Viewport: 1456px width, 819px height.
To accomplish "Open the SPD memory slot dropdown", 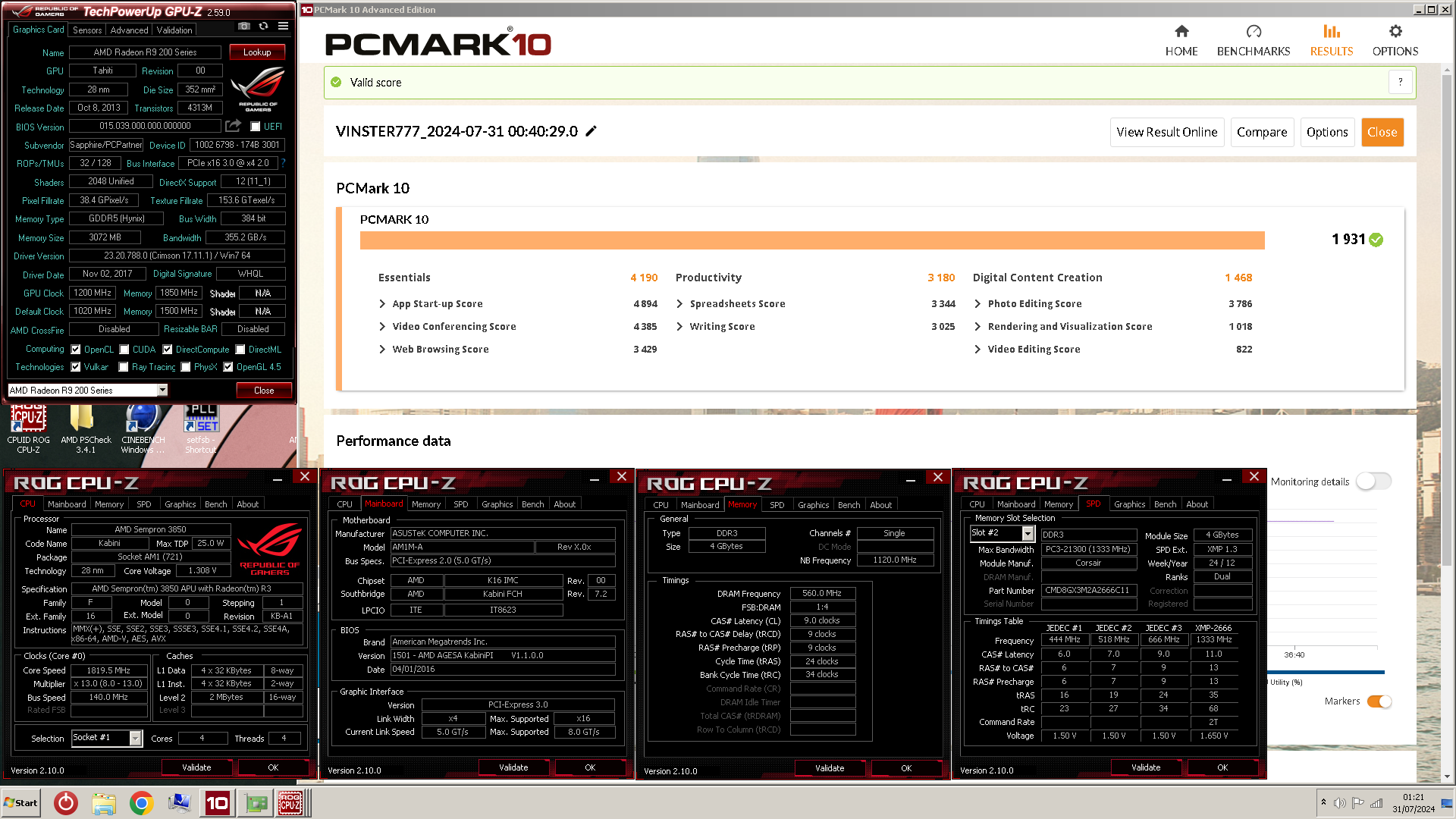I will pyautogui.click(x=1028, y=533).
